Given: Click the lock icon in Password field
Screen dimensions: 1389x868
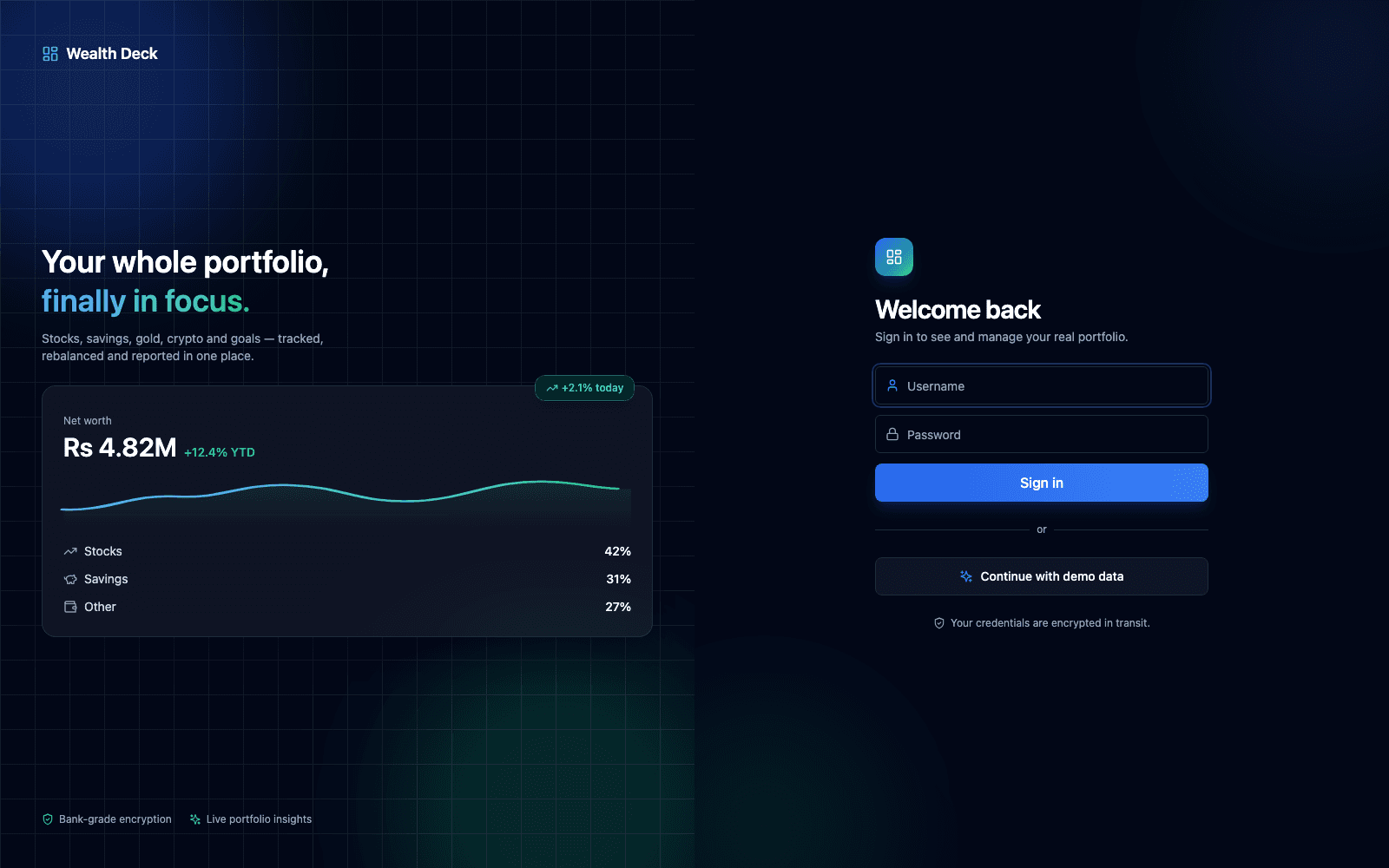Looking at the screenshot, I should pos(892,434).
